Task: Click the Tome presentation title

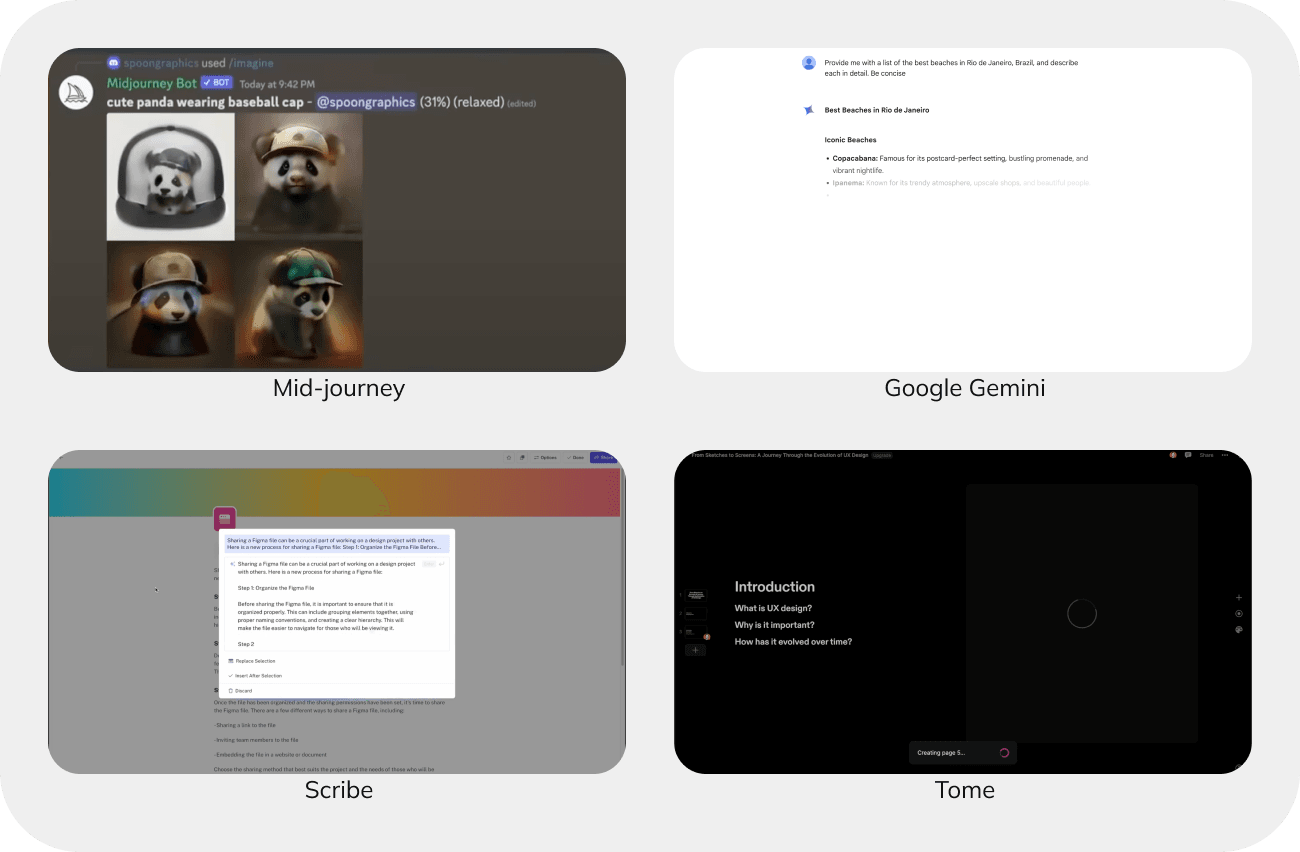Action: pyautogui.click(x=779, y=455)
